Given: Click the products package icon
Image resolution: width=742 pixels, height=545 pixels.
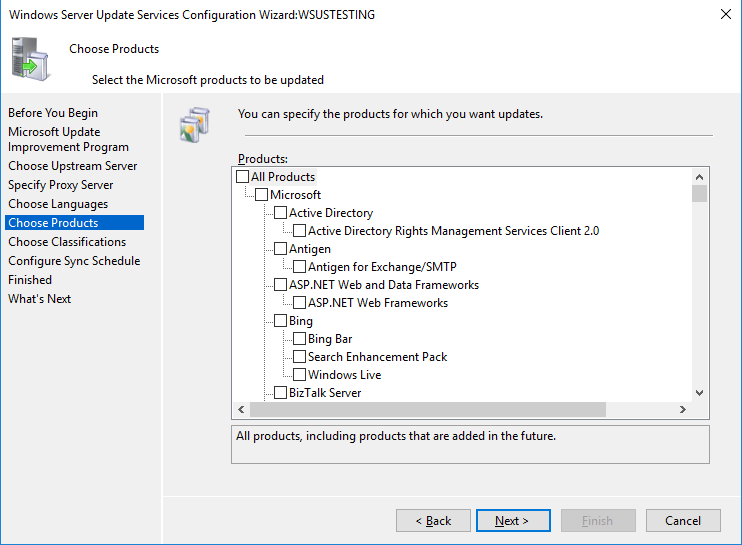Looking at the screenshot, I should tap(194, 125).
